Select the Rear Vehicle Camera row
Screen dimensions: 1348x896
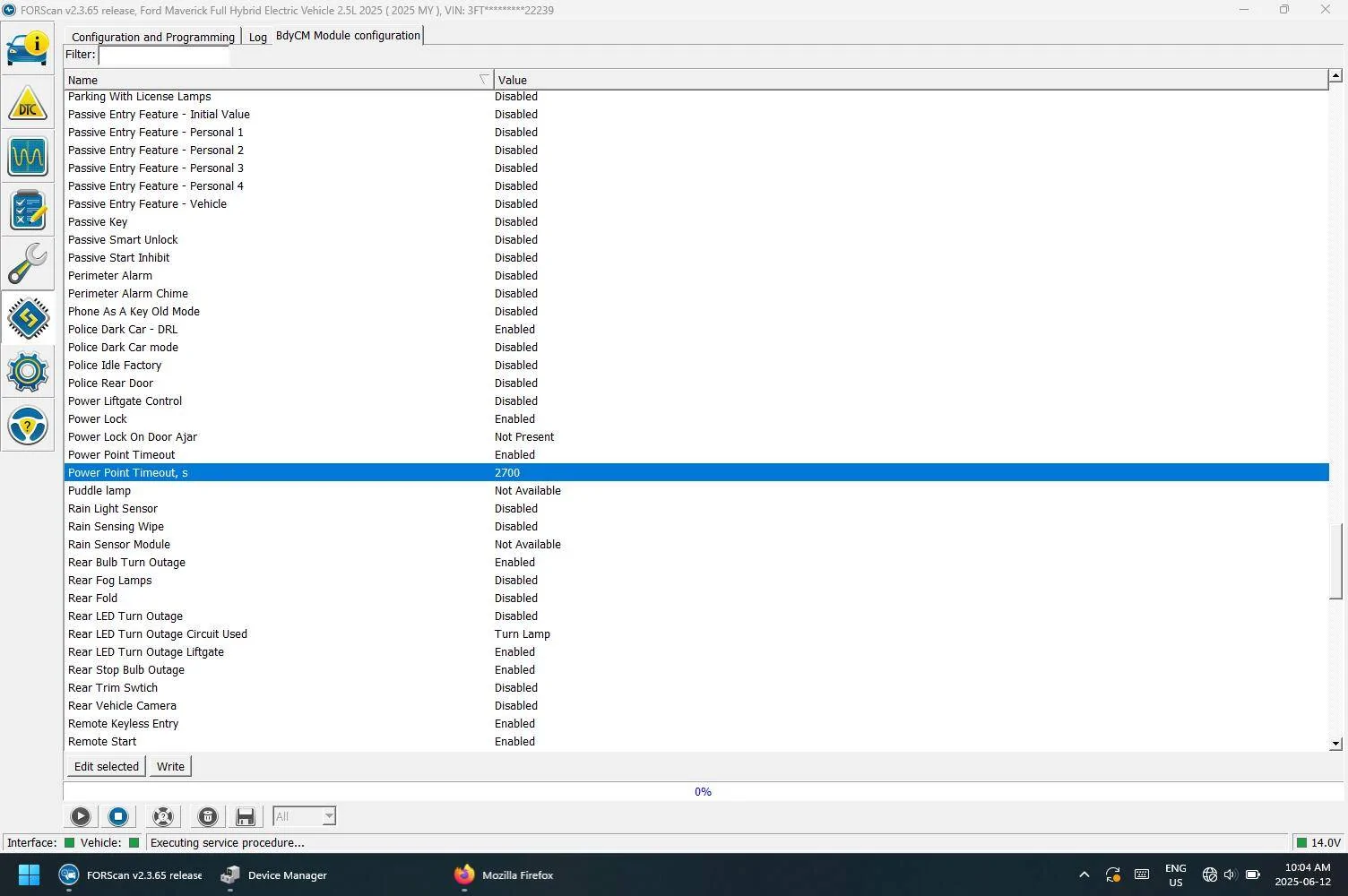coord(696,705)
